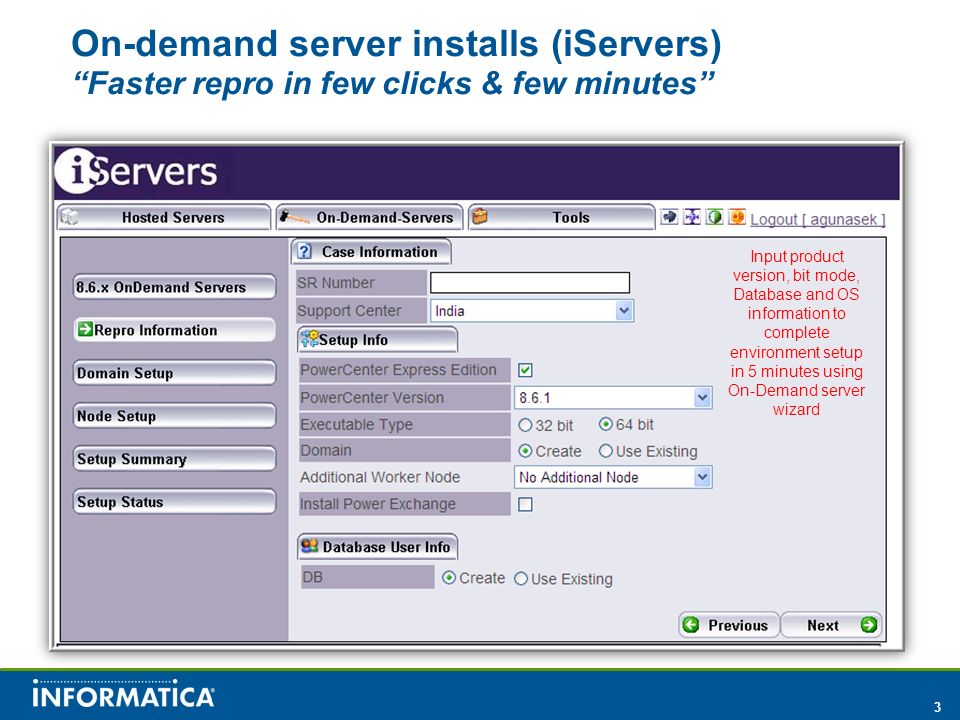Click the orange circle icon before Logout
The height and width of the screenshot is (720, 960).
click(x=737, y=217)
